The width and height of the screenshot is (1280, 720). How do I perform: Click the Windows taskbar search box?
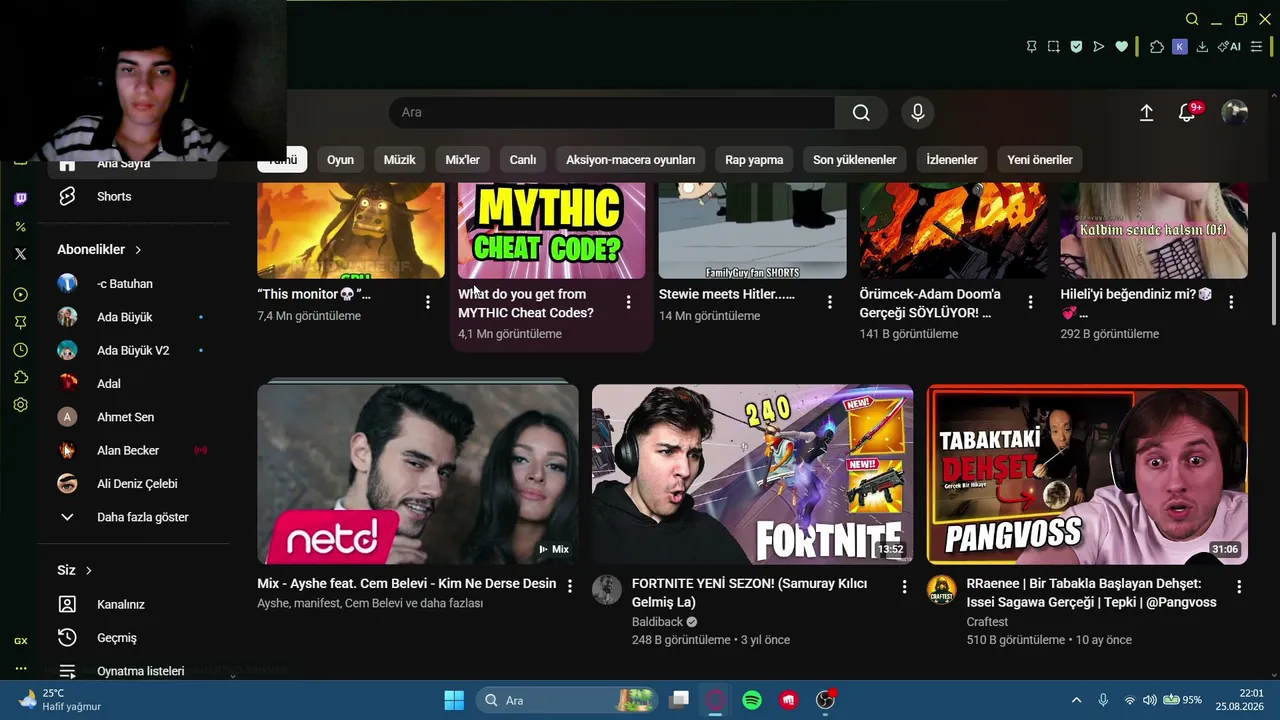coord(567,700)
